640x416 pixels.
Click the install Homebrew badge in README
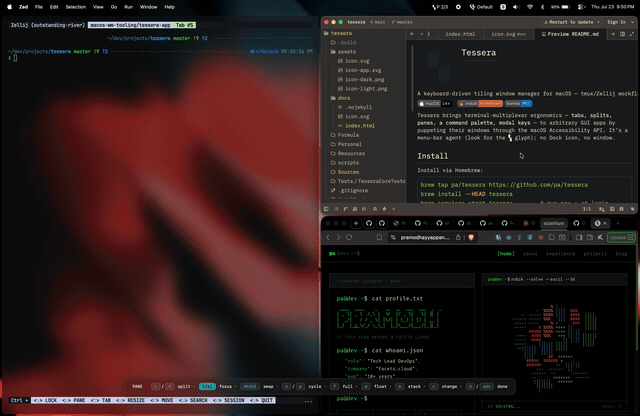point(480,104)
